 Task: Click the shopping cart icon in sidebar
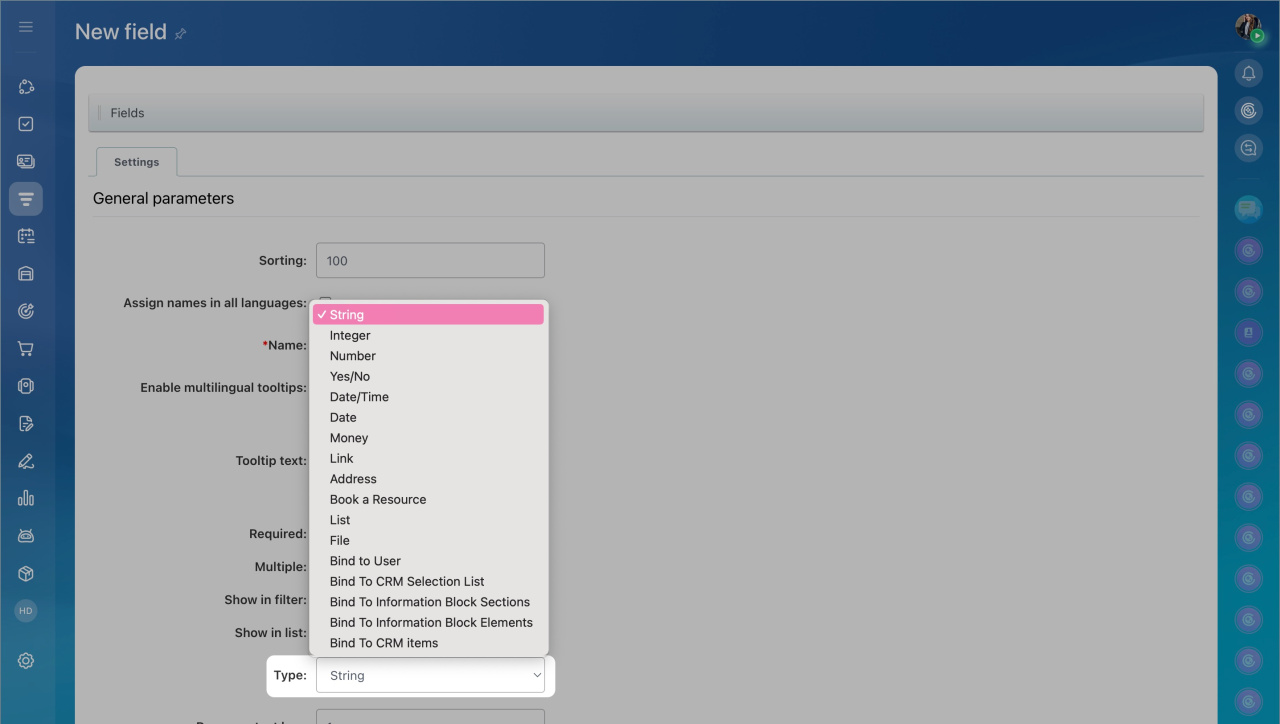[x=26, y=349]
